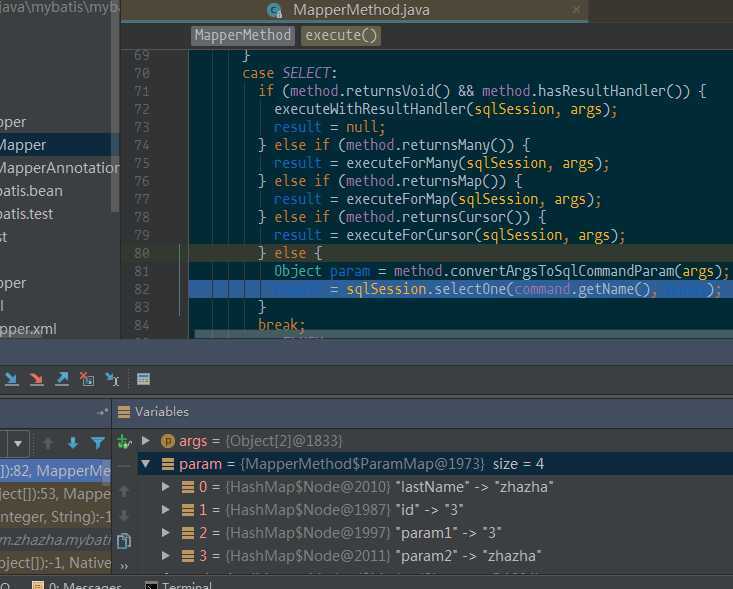Open the thread selector dropdown arrow
This screenshot has height=589, width=733.
18,443
